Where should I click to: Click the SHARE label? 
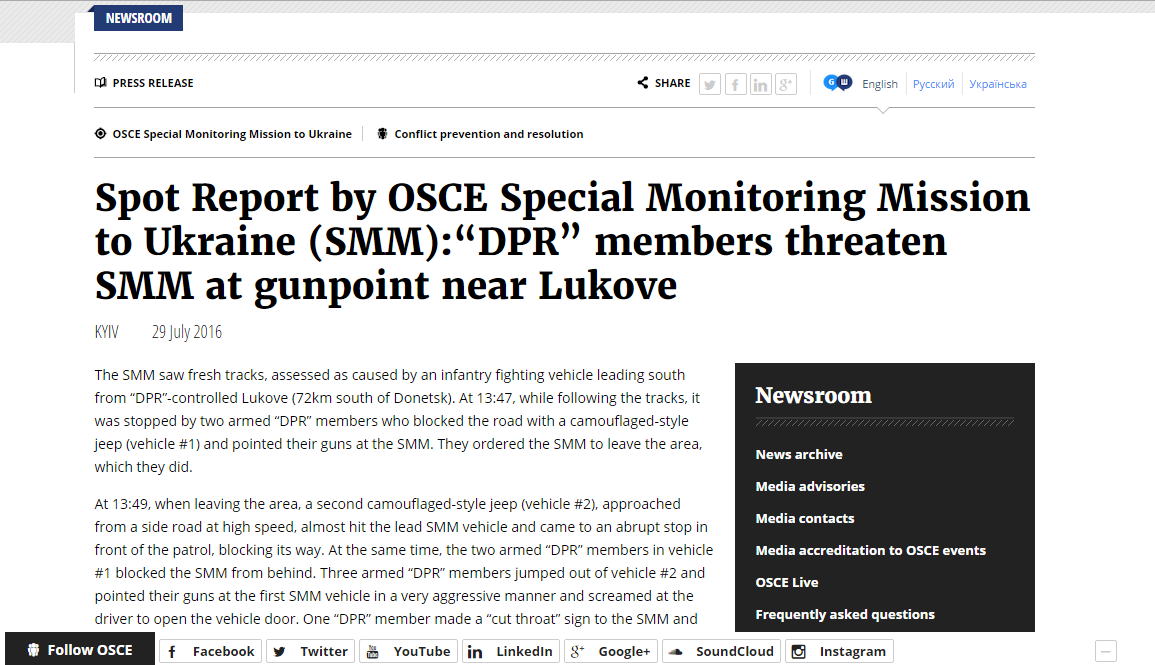click(x=673, y=83)
